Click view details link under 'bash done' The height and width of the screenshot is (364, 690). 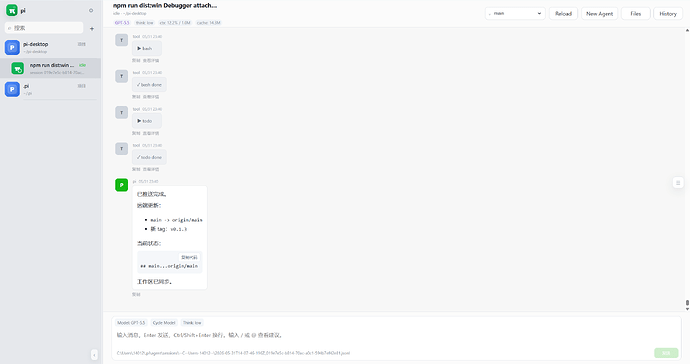(151, 96)
